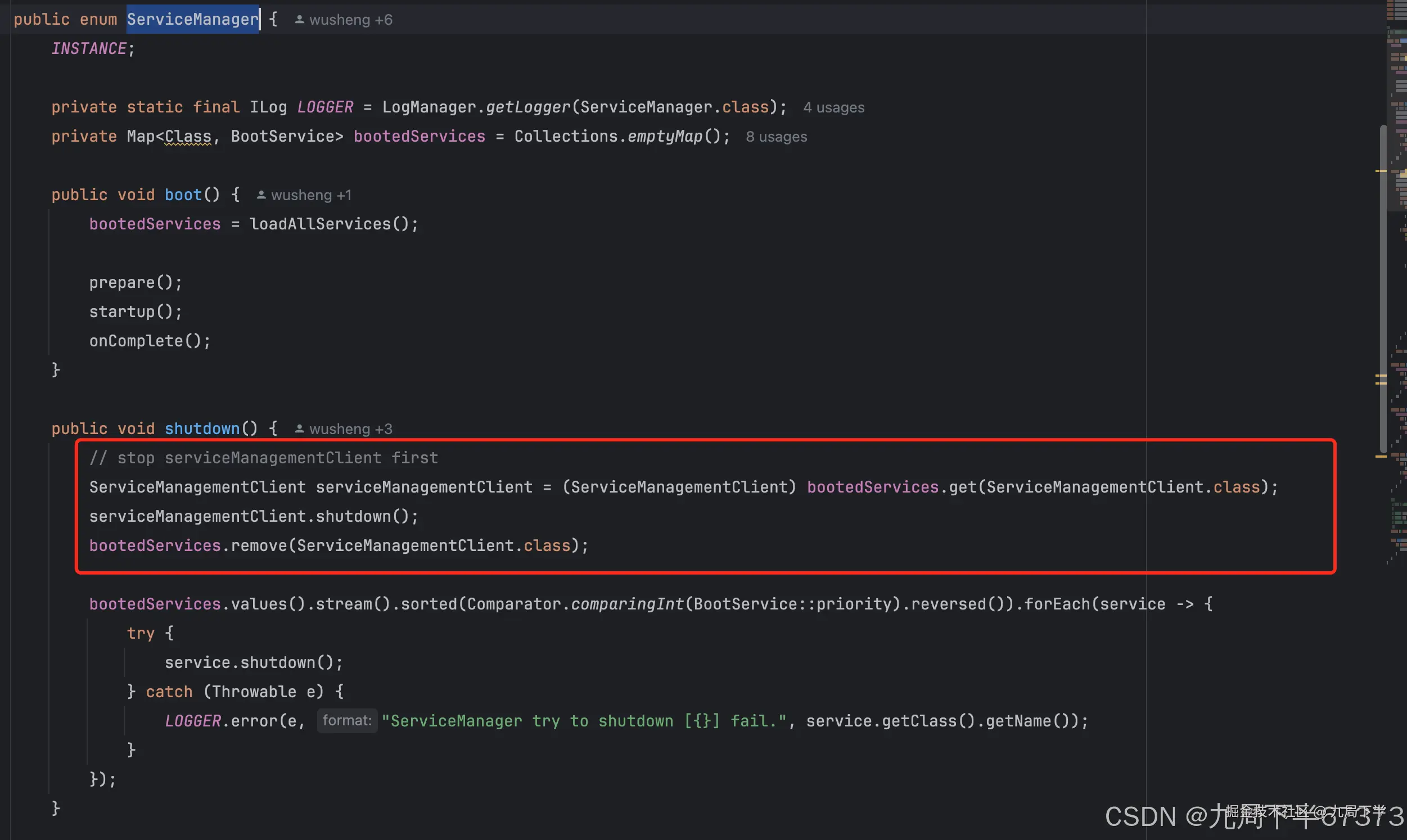This screenshot has width=1407, height=840.
Task: Click the underlined Class warning in Map declaration
Action: [x=188, y=137]
